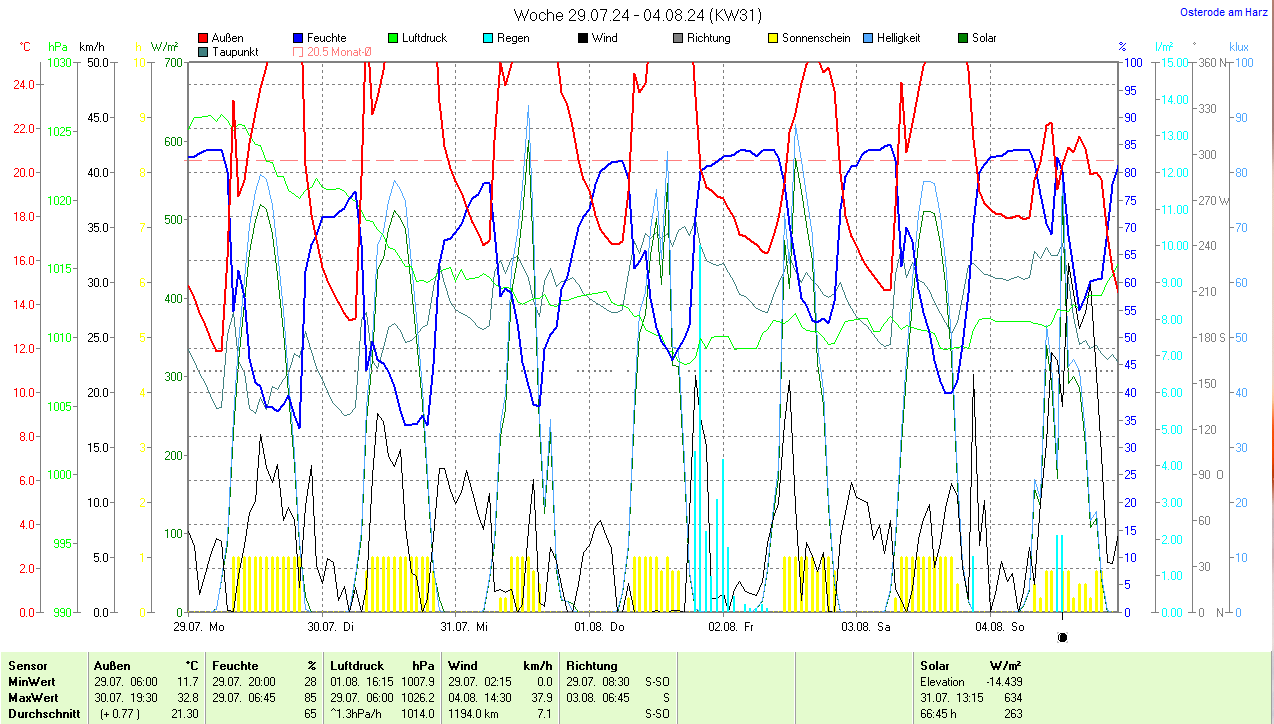Click the red Außen legend swatch
Image resolution: width=1274 pixels, height=724 pixels.
pos(204,38)
